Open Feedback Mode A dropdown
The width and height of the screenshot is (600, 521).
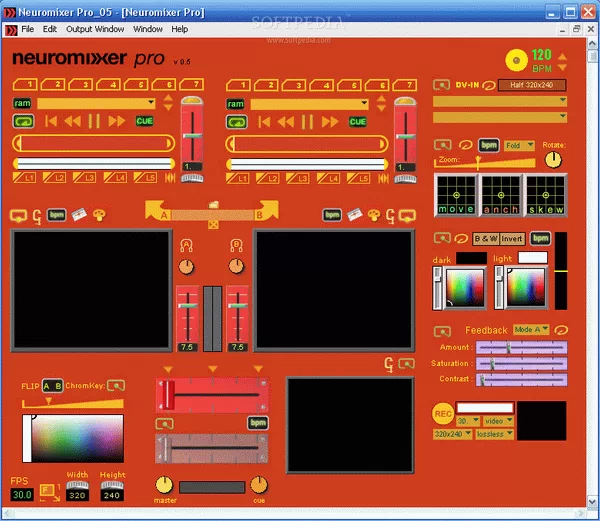coord(531,330)
